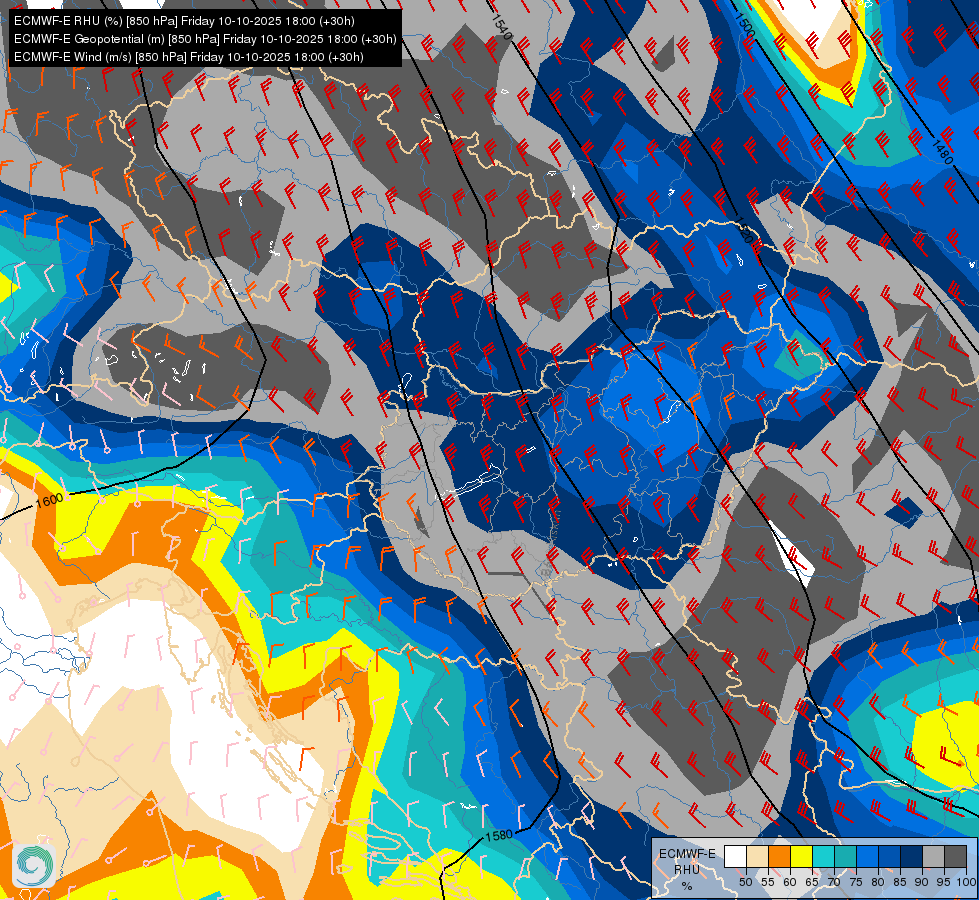Click the 1600 geopotential contour label
This screenshot has height=900, width=979.
click(x=49, y=500)
